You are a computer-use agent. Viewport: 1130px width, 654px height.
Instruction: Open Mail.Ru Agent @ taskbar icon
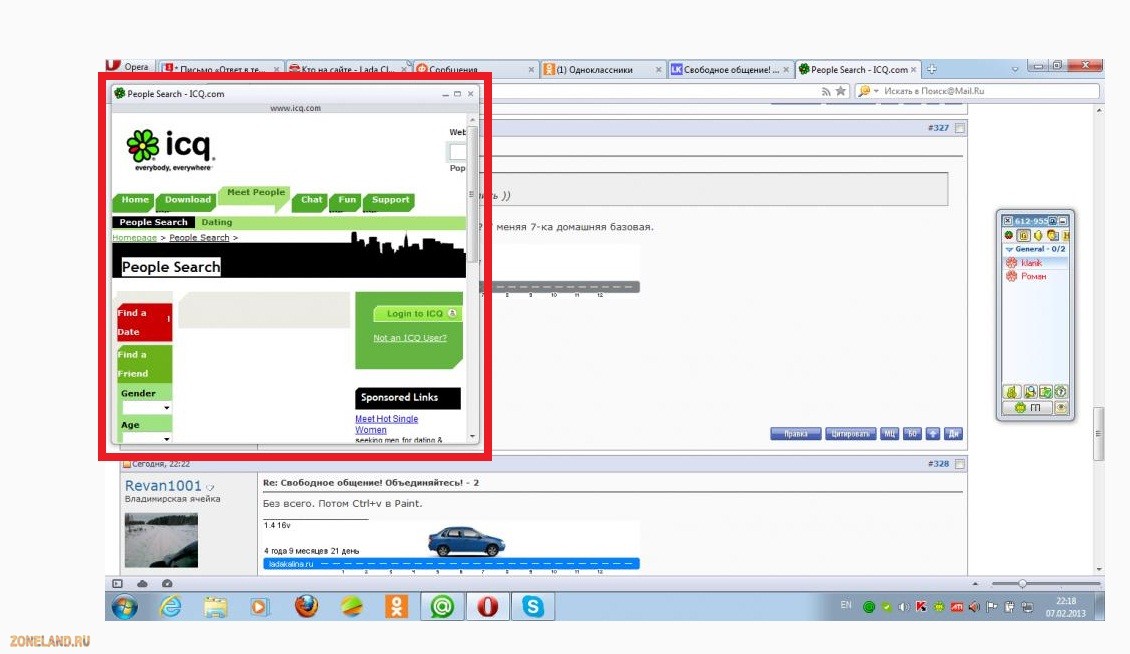click(x=442, y=606)
